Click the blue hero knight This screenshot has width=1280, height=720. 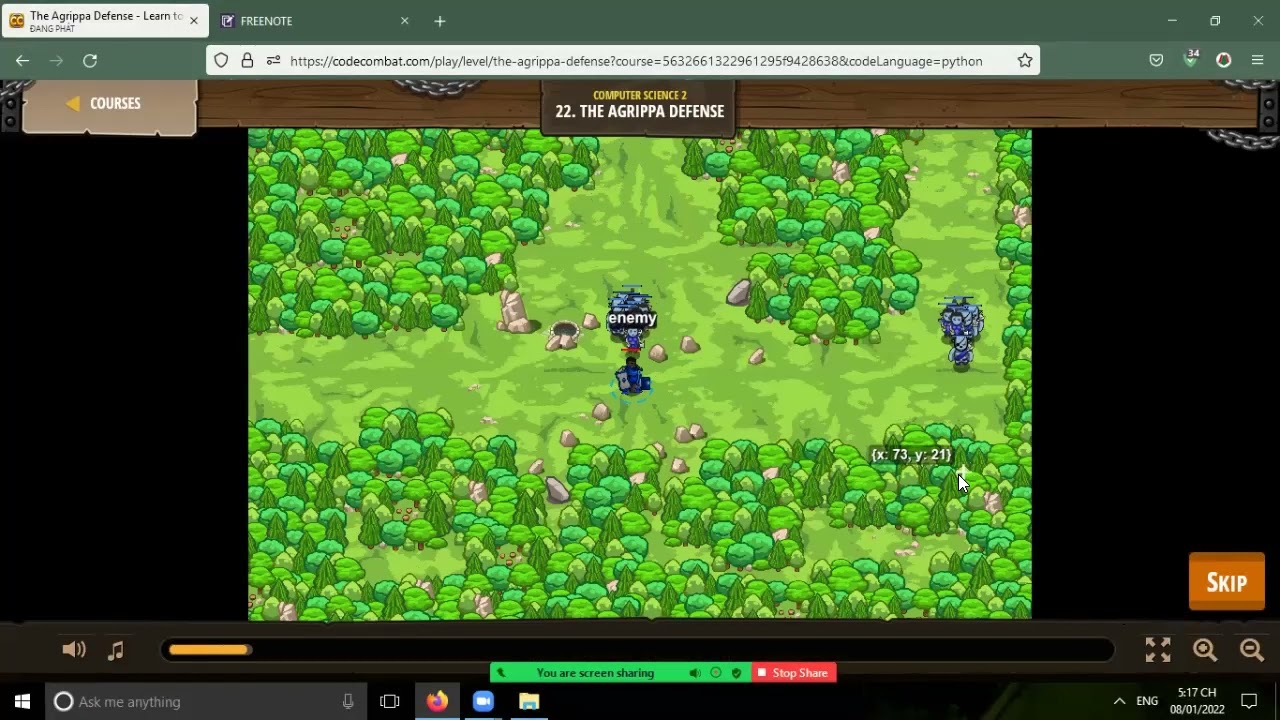[x=631, y=378]
